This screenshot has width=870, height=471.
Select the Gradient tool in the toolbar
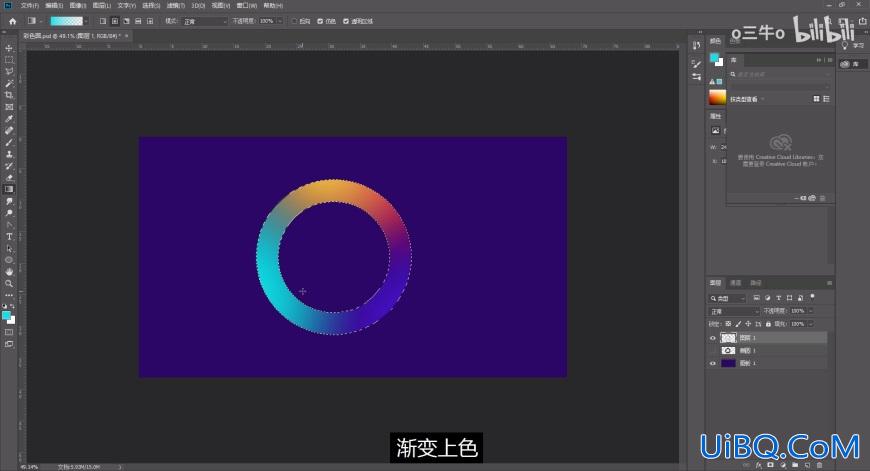tap(9, 189)
